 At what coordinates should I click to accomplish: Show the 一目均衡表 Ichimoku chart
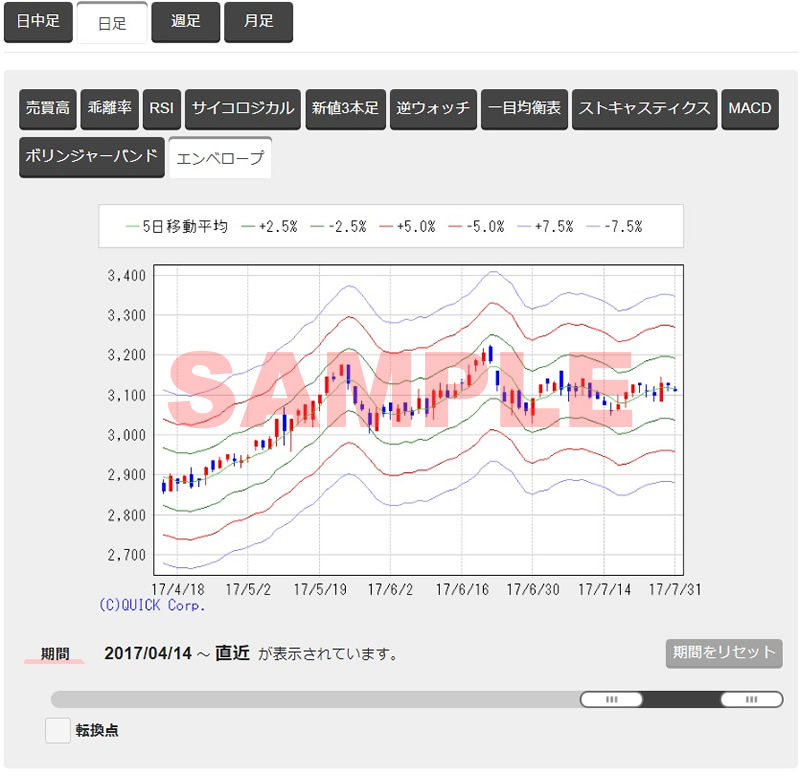click(524, 109)
